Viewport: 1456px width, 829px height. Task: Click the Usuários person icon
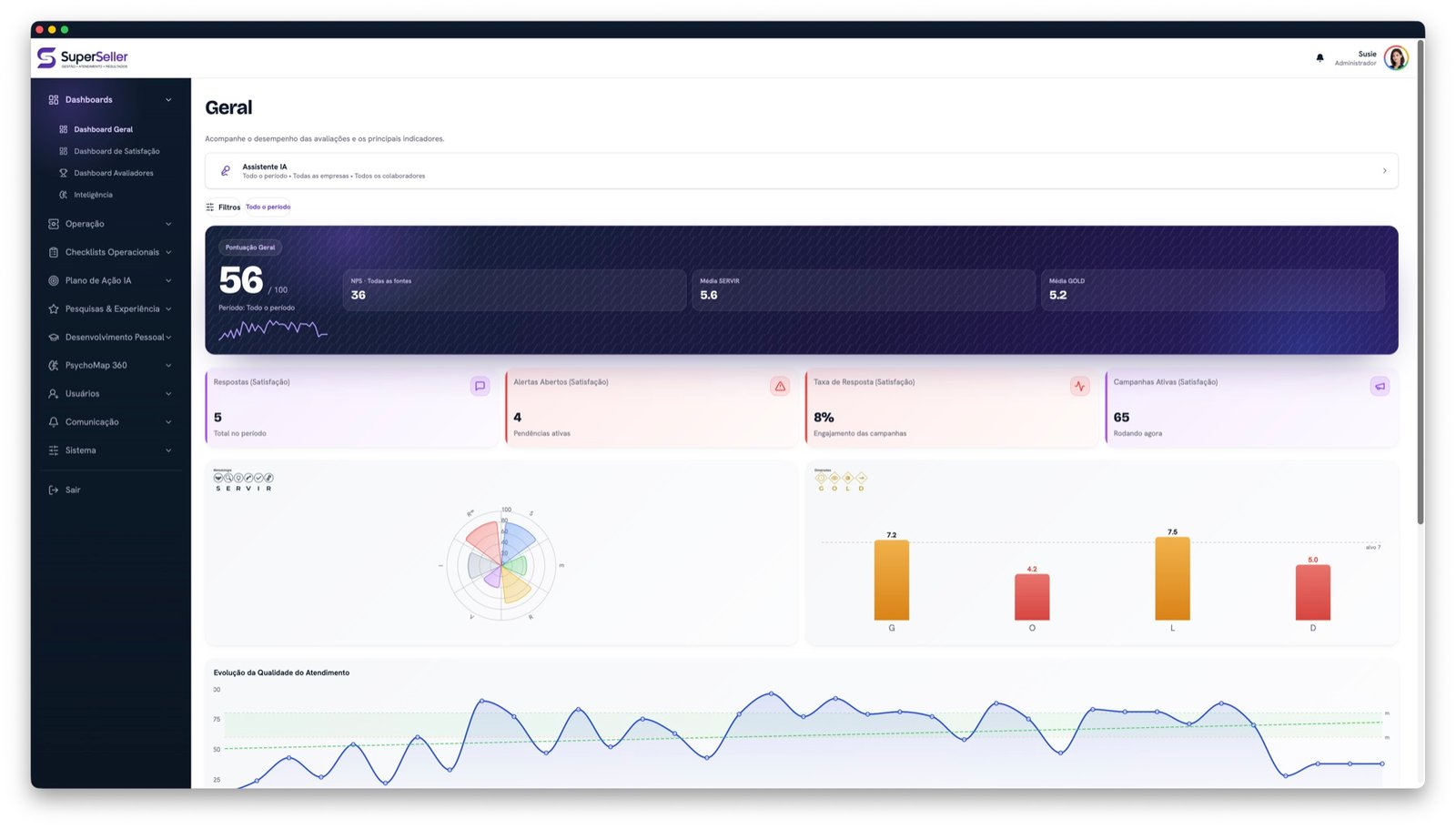[x=54, y=394]
